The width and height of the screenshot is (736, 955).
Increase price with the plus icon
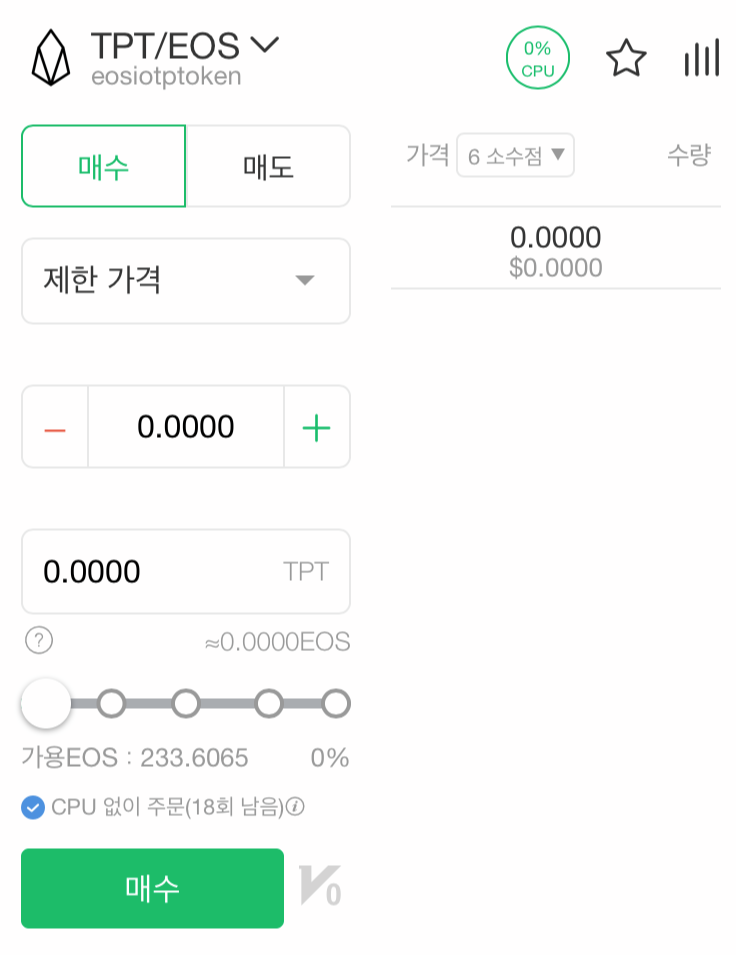pyautogui.click(x=316, y=428)
